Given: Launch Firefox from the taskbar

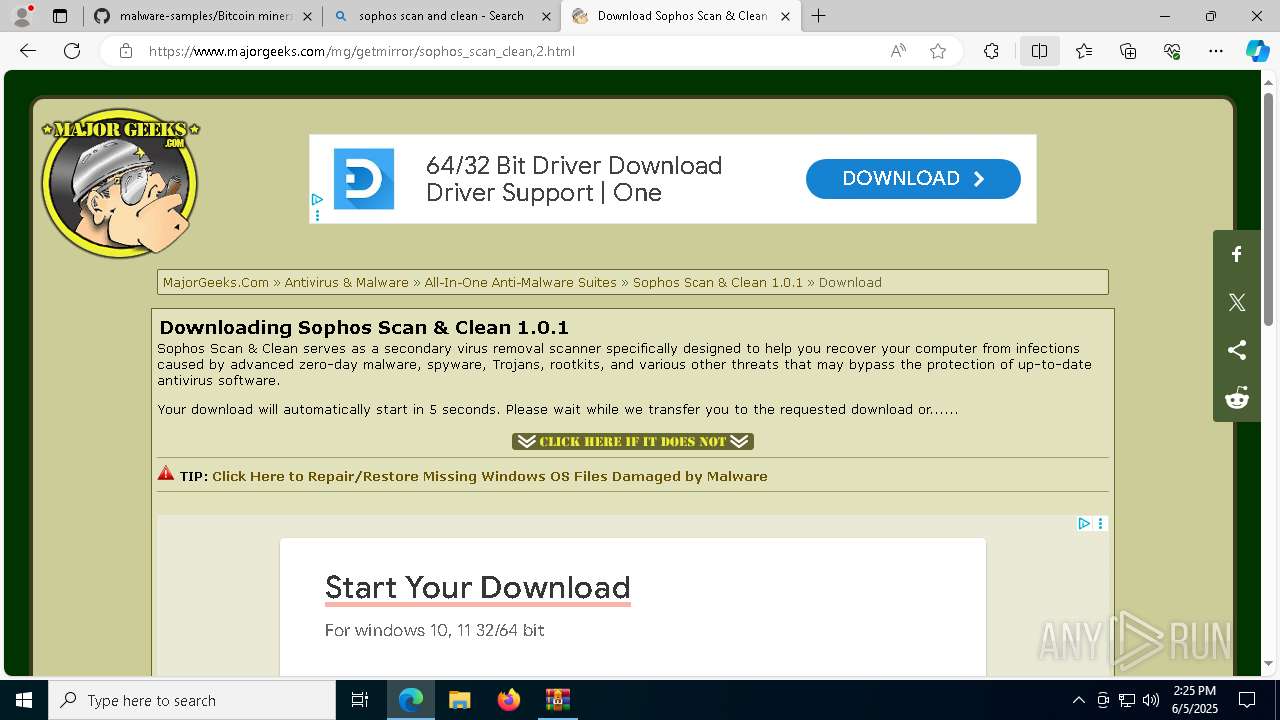Looking at the screenshot, I should point(509,700).
